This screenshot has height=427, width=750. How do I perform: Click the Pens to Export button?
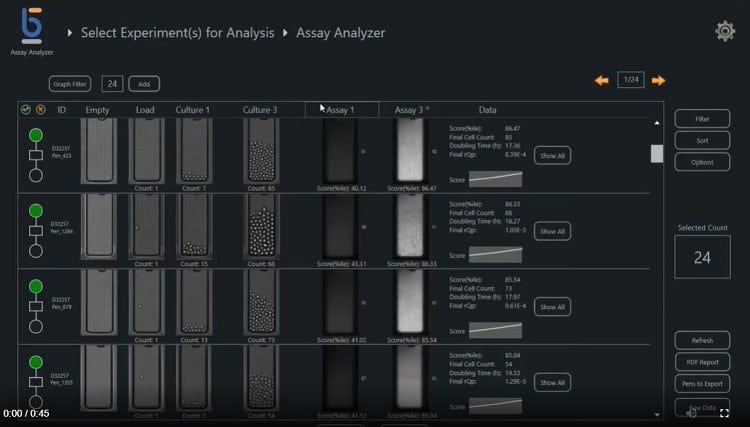(x=702, y=383)
